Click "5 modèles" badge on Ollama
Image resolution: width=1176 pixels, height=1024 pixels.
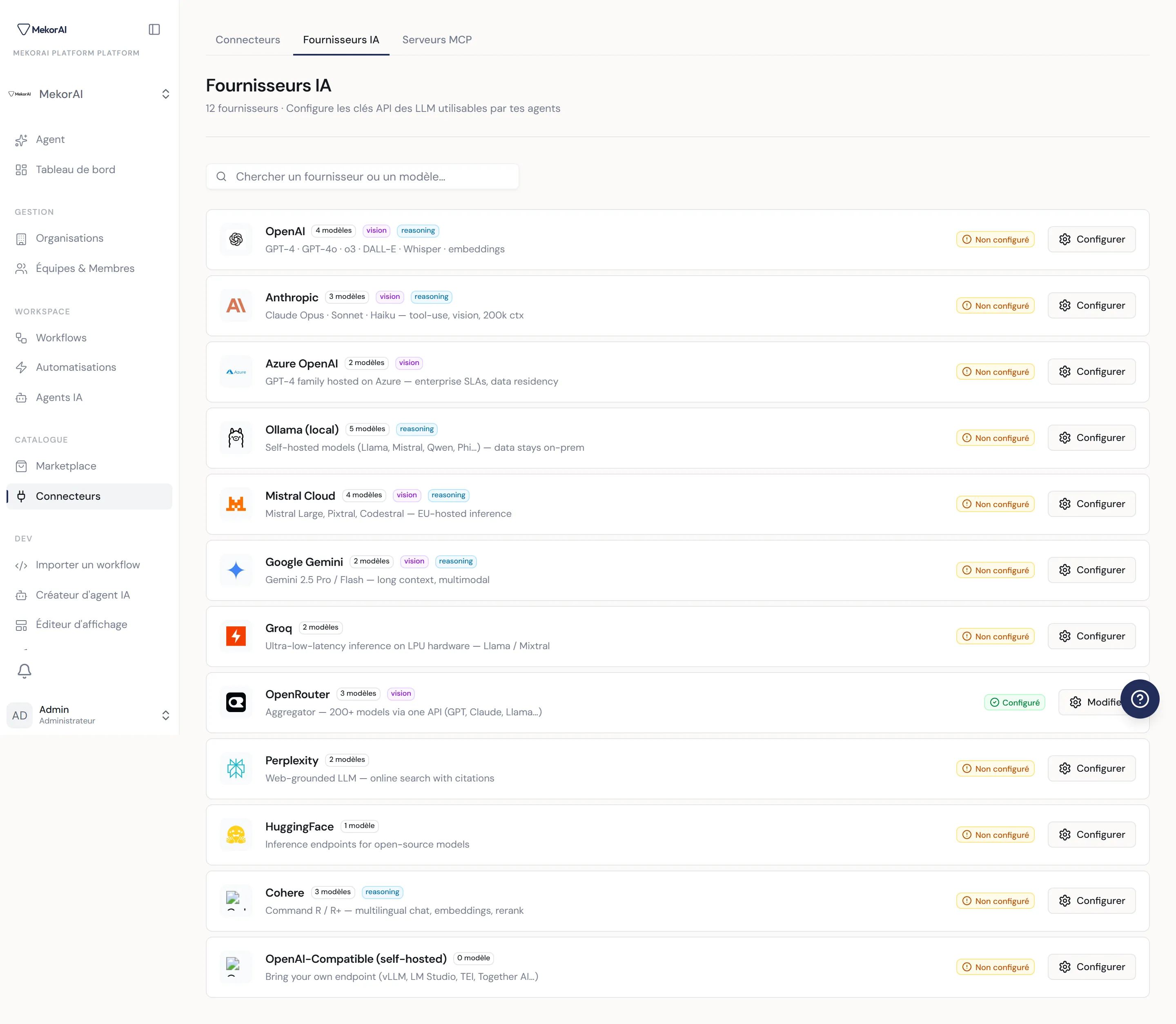pos(367,429)
